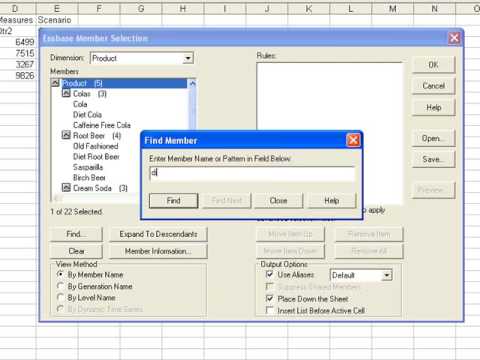Image resolution: width=480 pixels, height=360 pixels.
Task: Select Birch Beer member
Action: tap(89, 178)
